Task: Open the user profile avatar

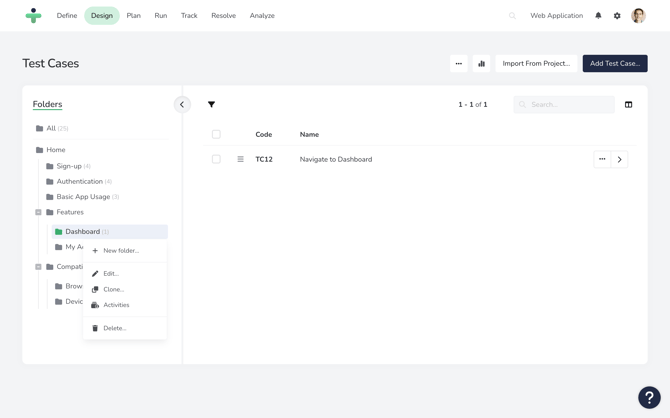Action: [x=638, y=15]
